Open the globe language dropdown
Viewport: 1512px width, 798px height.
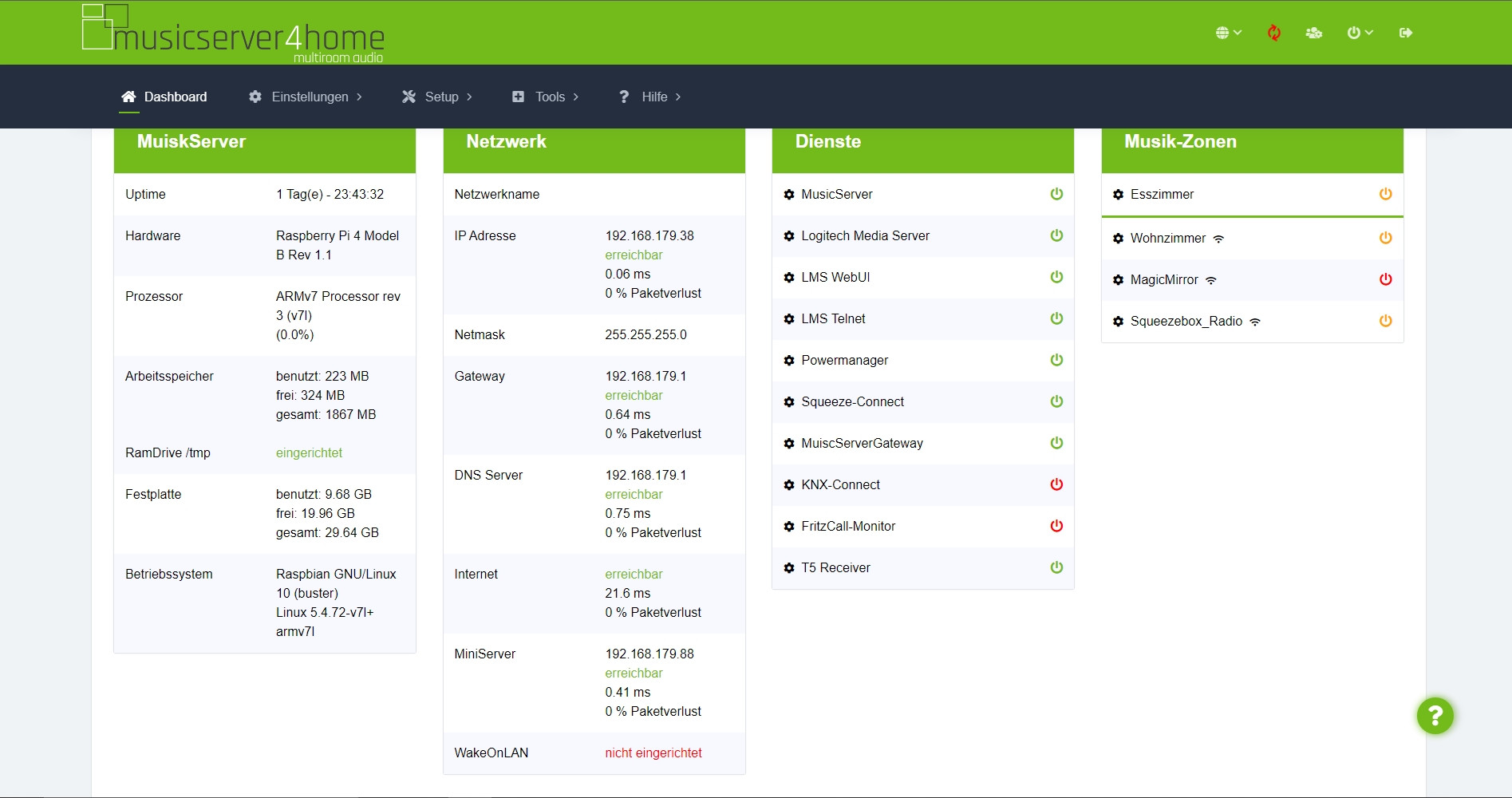[x=1229, y=33]
